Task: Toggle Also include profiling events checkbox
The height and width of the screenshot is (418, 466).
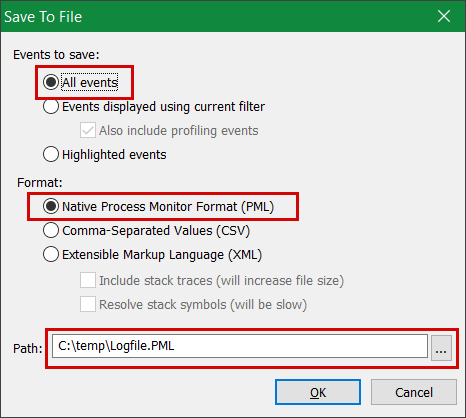Action: 88,130
